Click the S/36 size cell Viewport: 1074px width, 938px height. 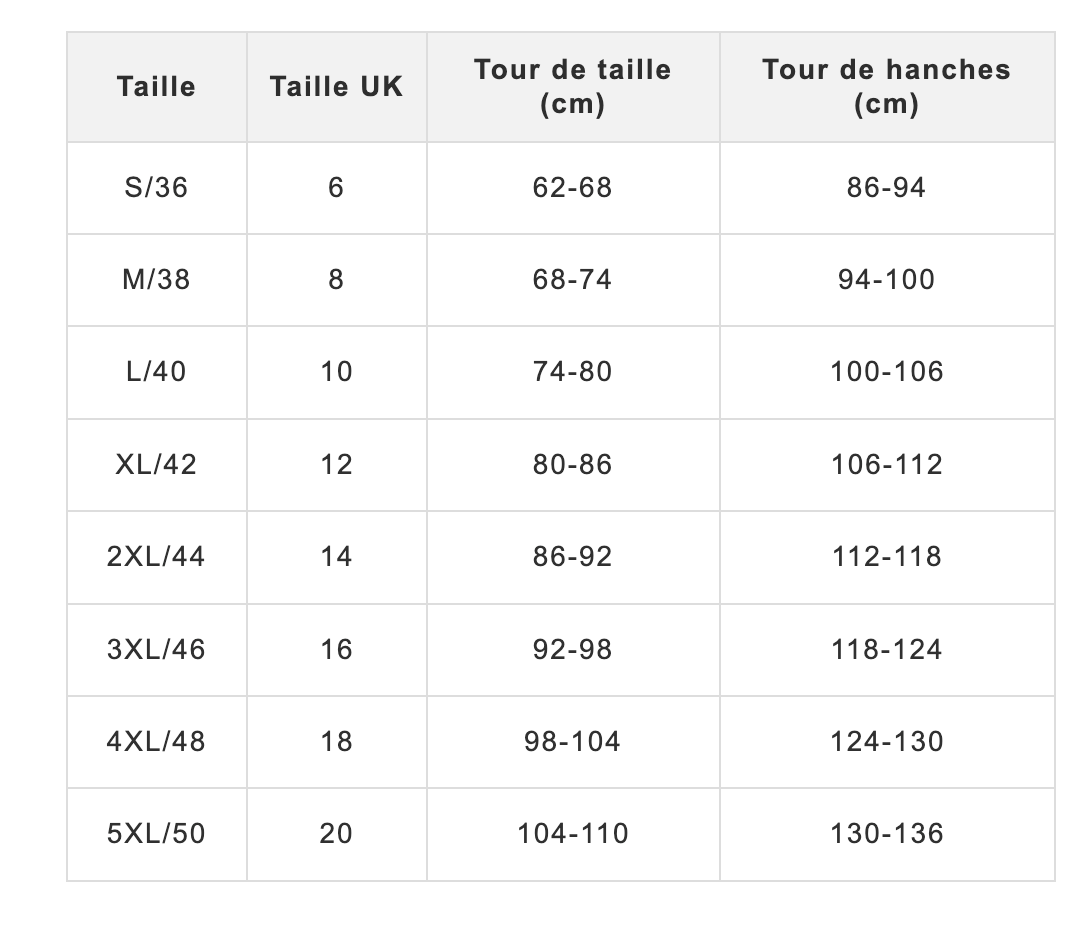pyautogui.click(x=156, y=187)
